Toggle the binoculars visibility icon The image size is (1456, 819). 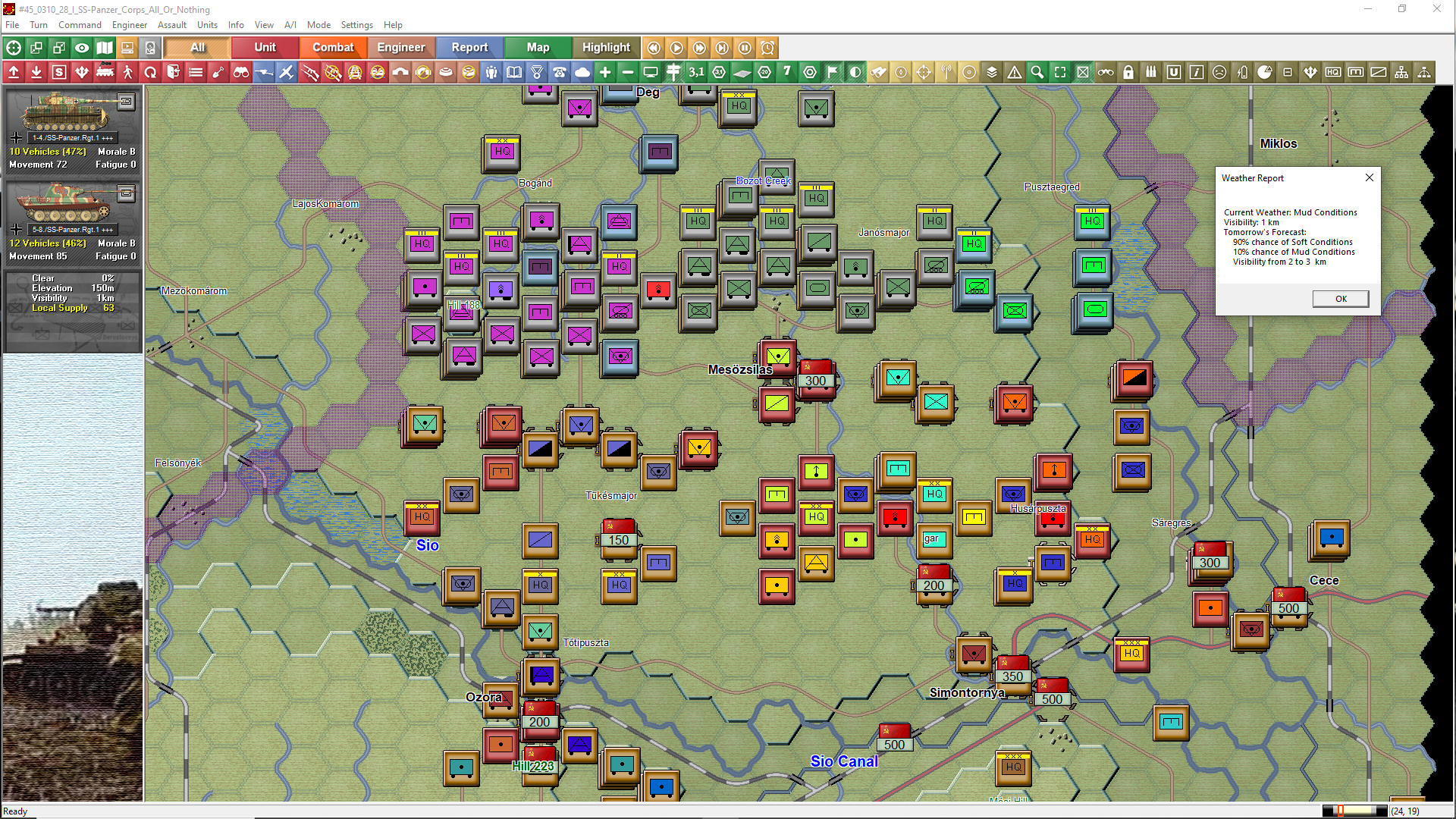(x=241, y=72)
